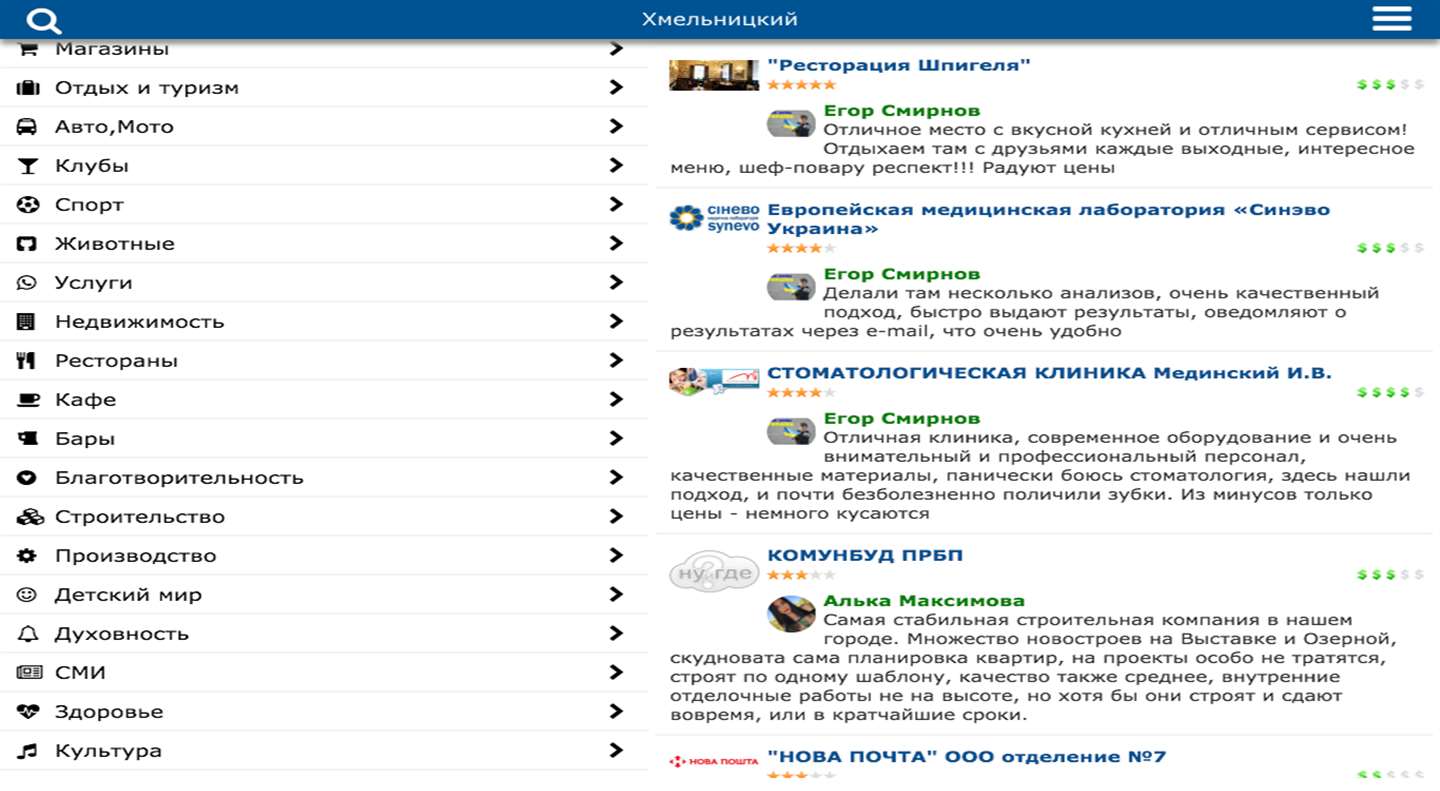Click the dollar price level of СТОМАТОЛОГИЧЕСКАЯ КЛИНИКА
Image resolution: width=1440 pixels, height=791 pixels.
pos(1390,393)
